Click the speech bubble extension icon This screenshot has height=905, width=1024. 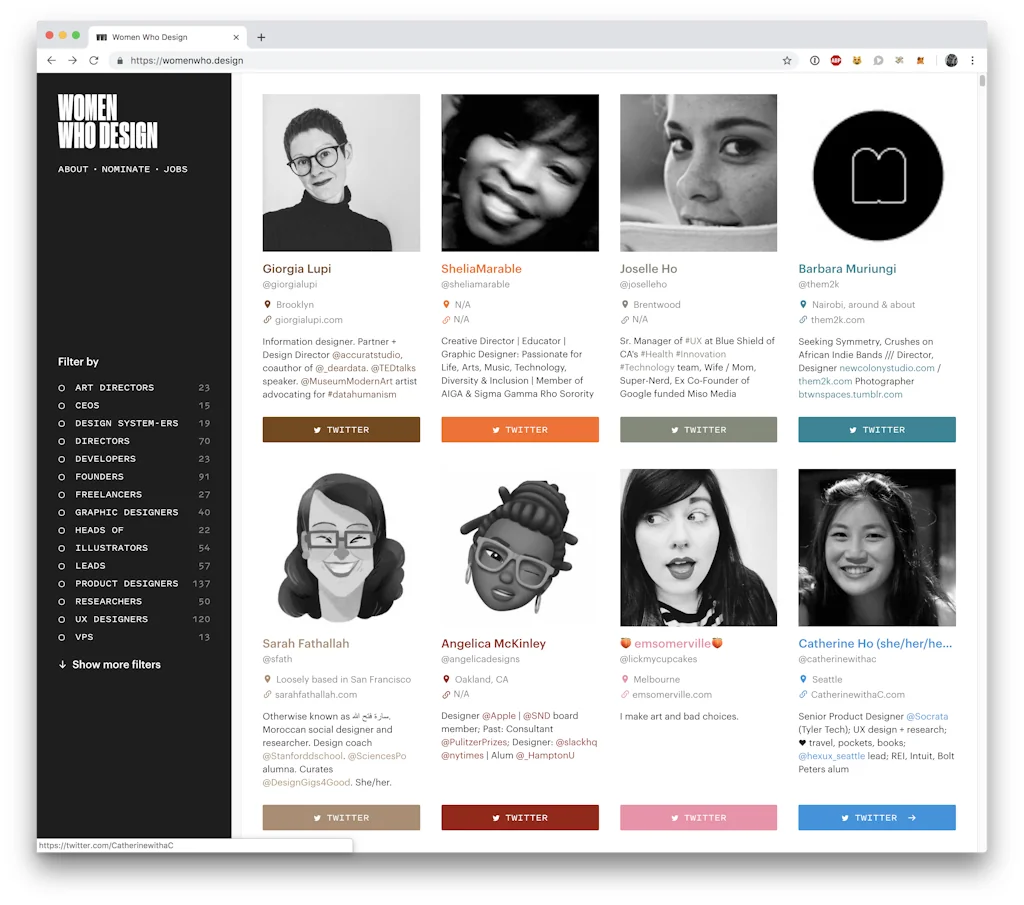coord(877,60)
